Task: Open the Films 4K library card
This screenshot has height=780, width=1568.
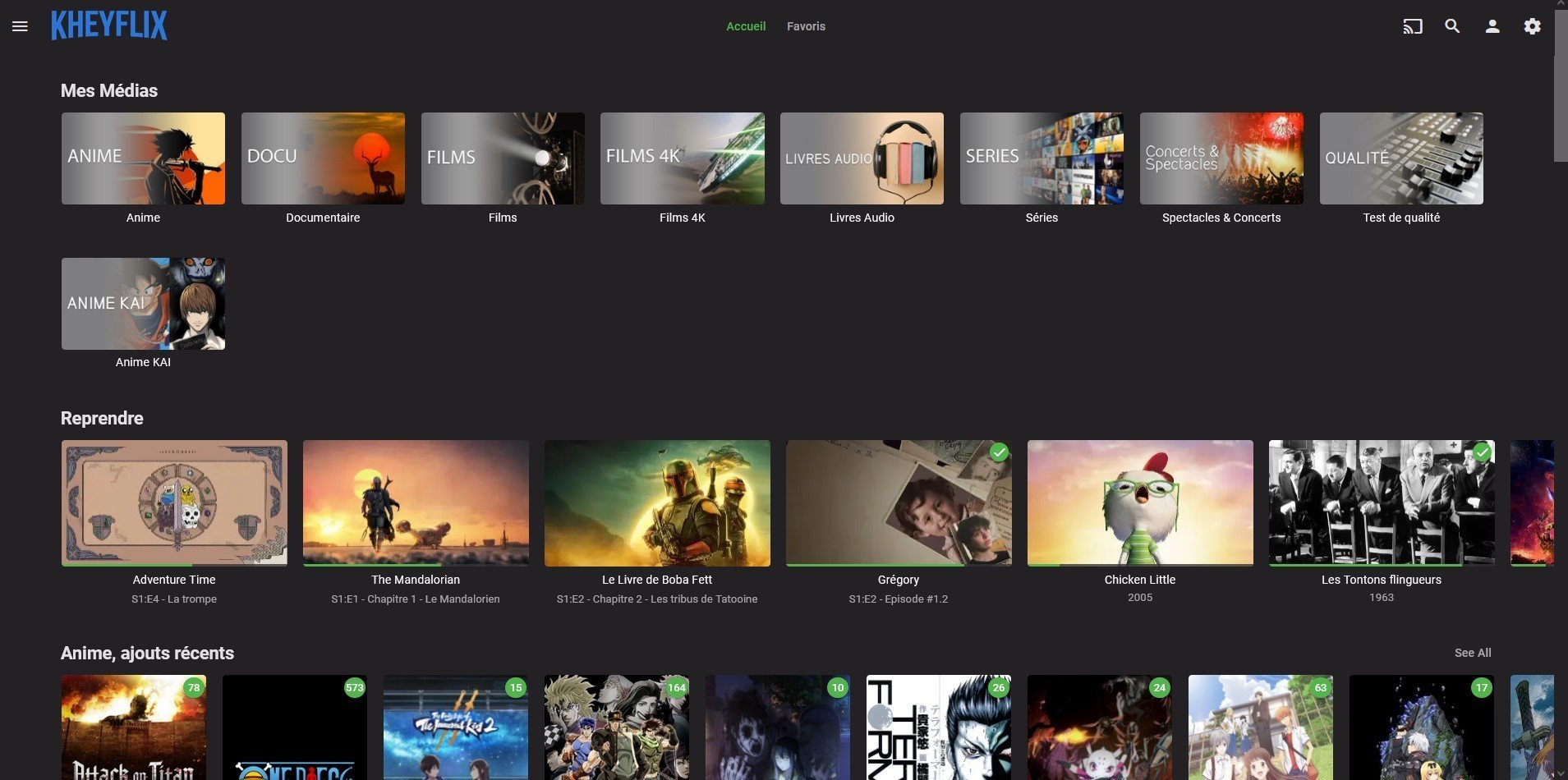Action: click(683, 158)
